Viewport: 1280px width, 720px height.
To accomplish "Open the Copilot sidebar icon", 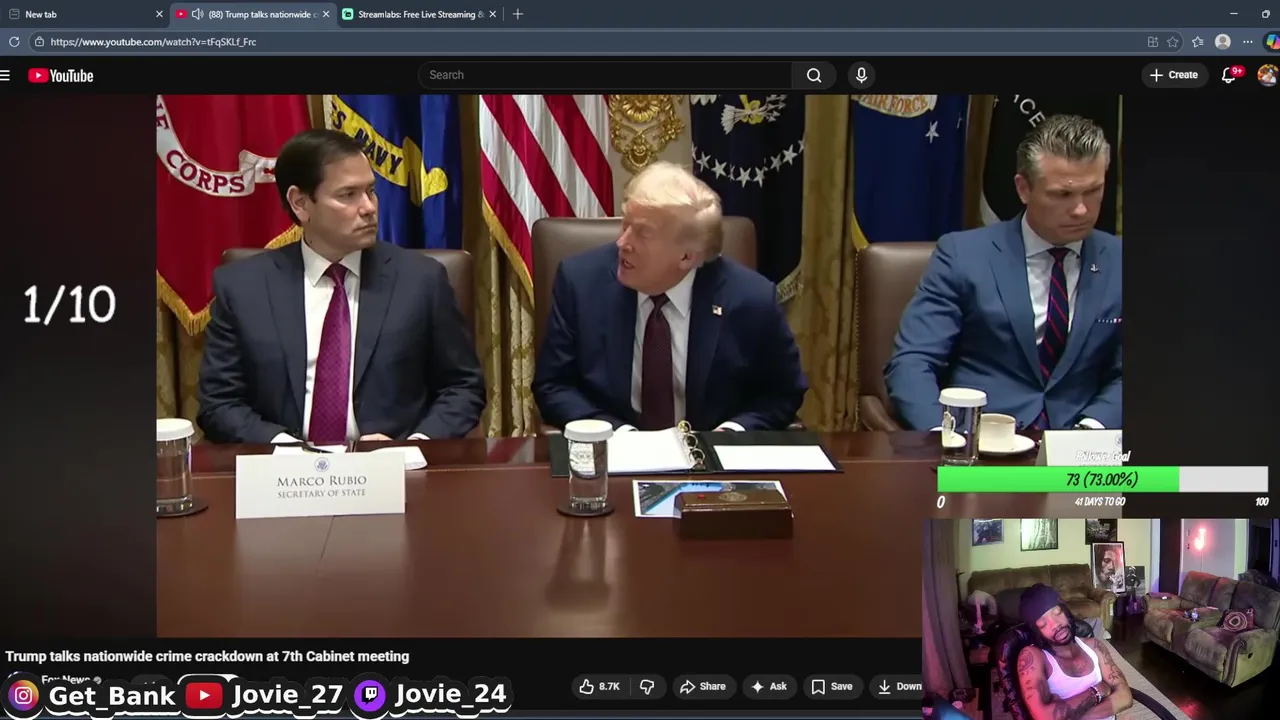I will click(x=1272, y=42).
